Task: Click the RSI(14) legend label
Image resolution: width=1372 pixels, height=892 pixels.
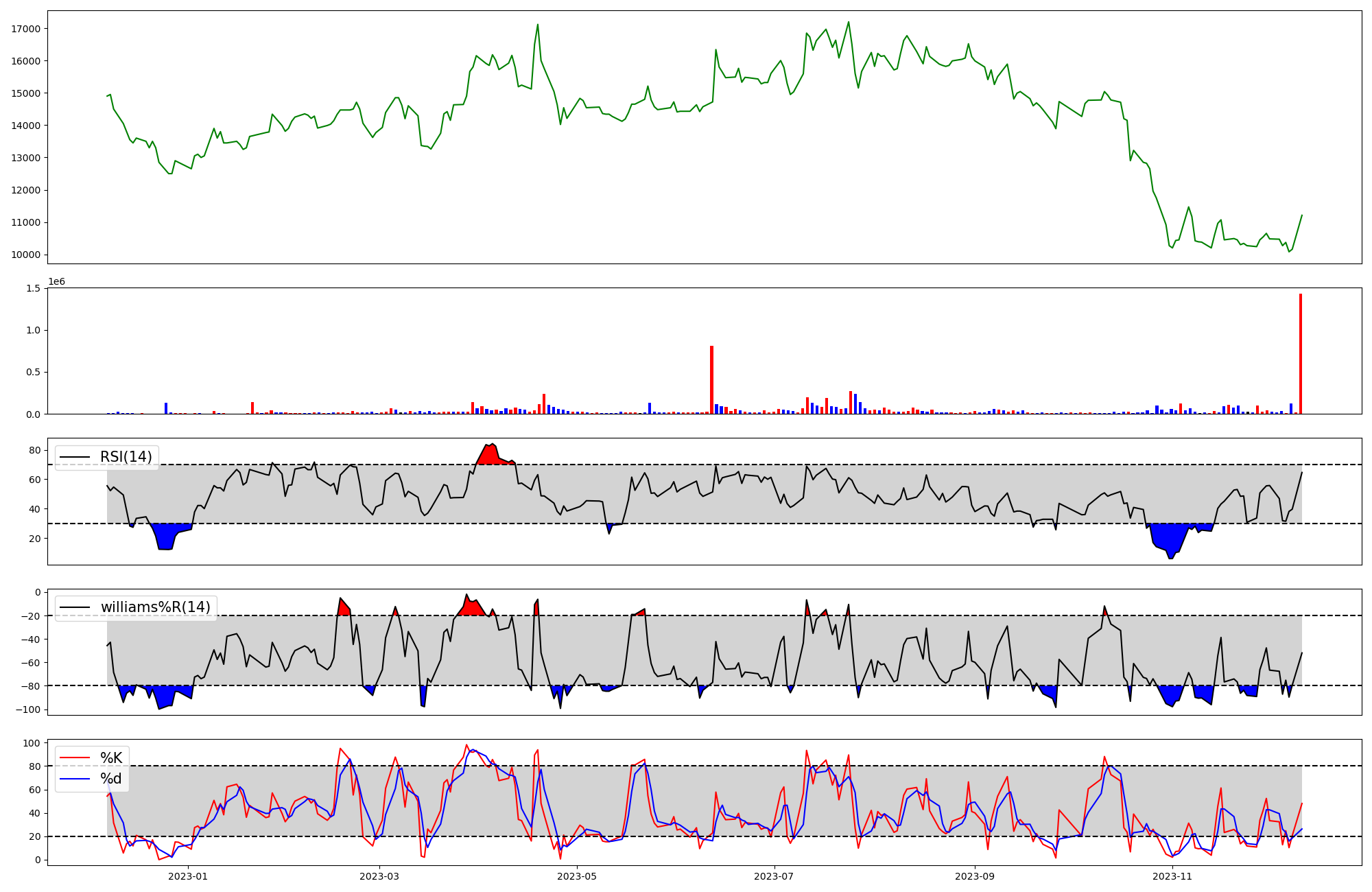Action: point(126,457)
